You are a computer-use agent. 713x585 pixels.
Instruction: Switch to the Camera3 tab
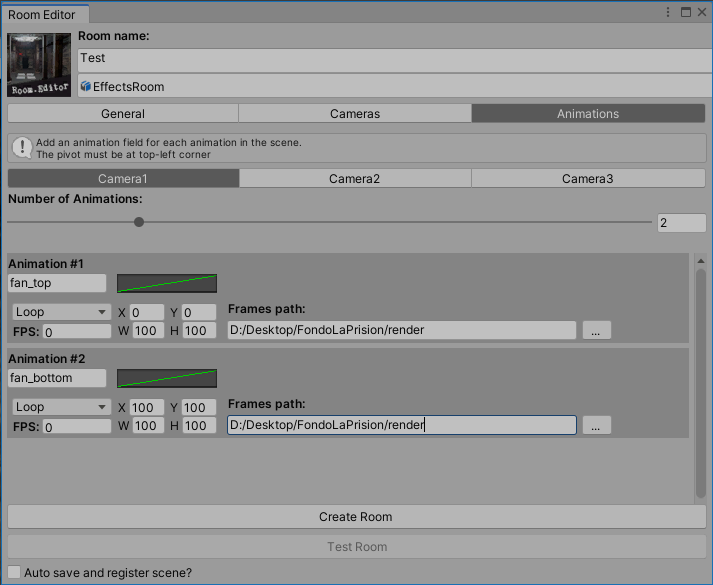(x=588, y=179)
